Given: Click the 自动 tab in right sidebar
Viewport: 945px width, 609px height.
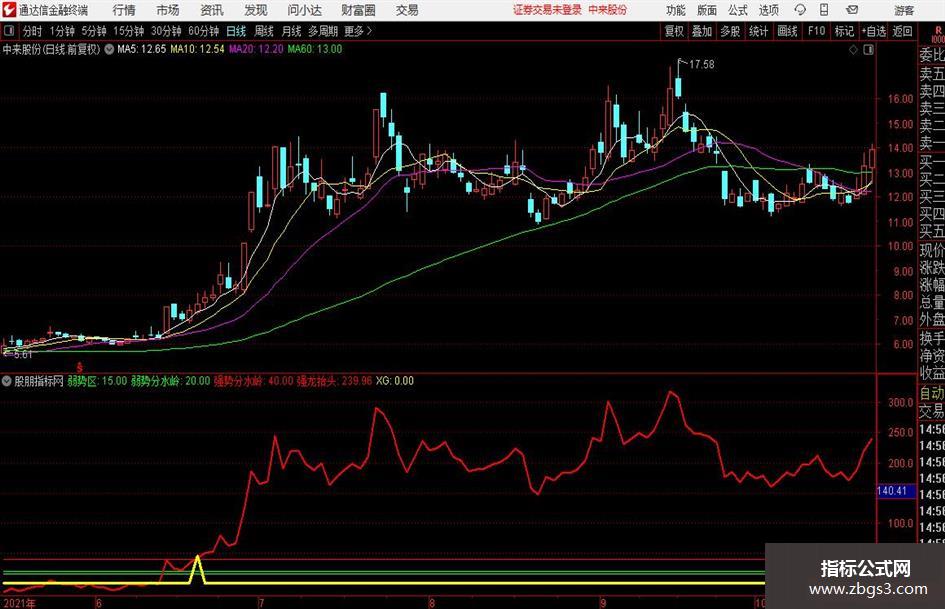Looking at the screenshot, I should [932, 393].
